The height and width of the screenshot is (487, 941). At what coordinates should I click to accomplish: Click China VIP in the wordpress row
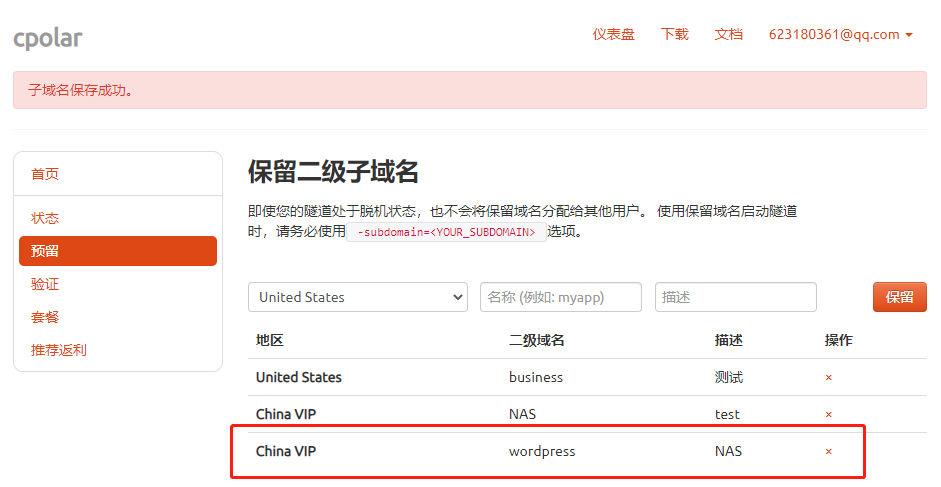286,452
